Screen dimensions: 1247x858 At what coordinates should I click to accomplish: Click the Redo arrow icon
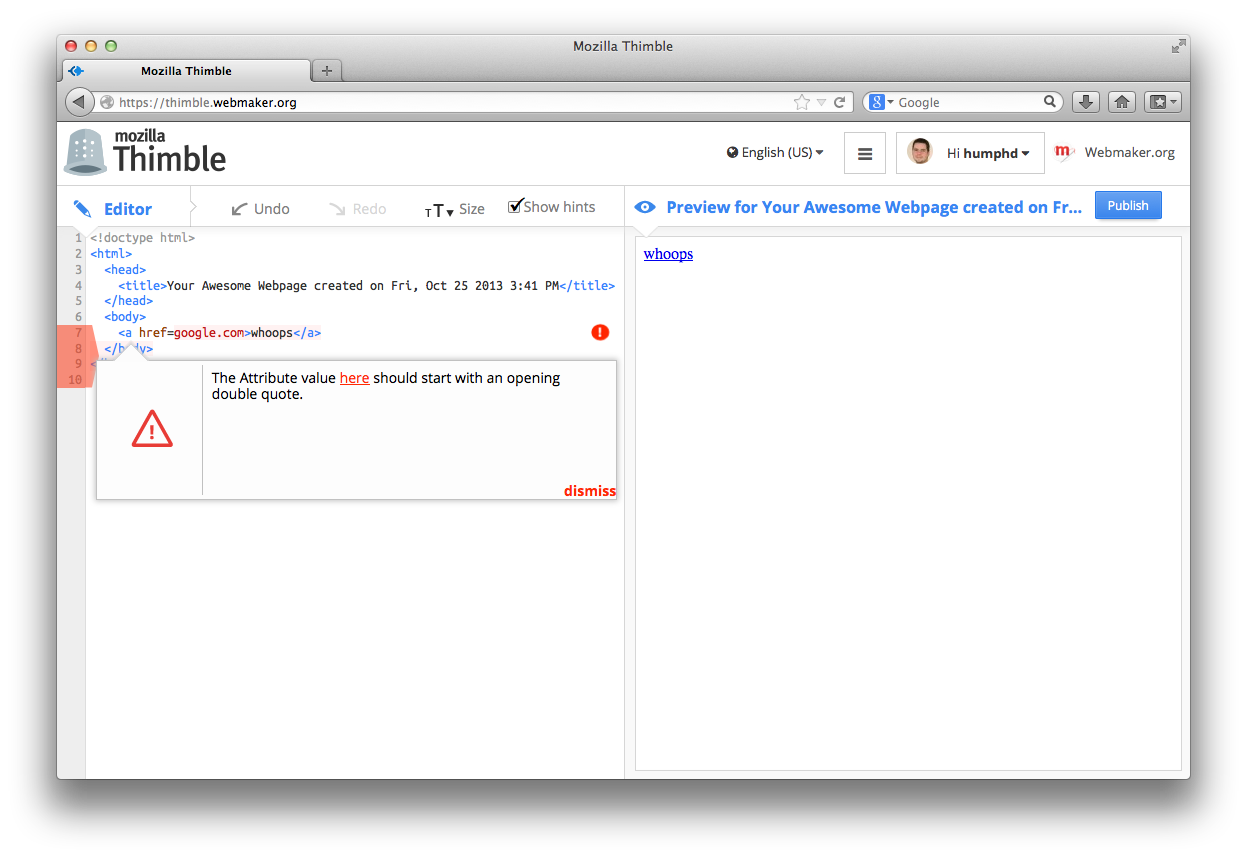[x=337, y=209]
